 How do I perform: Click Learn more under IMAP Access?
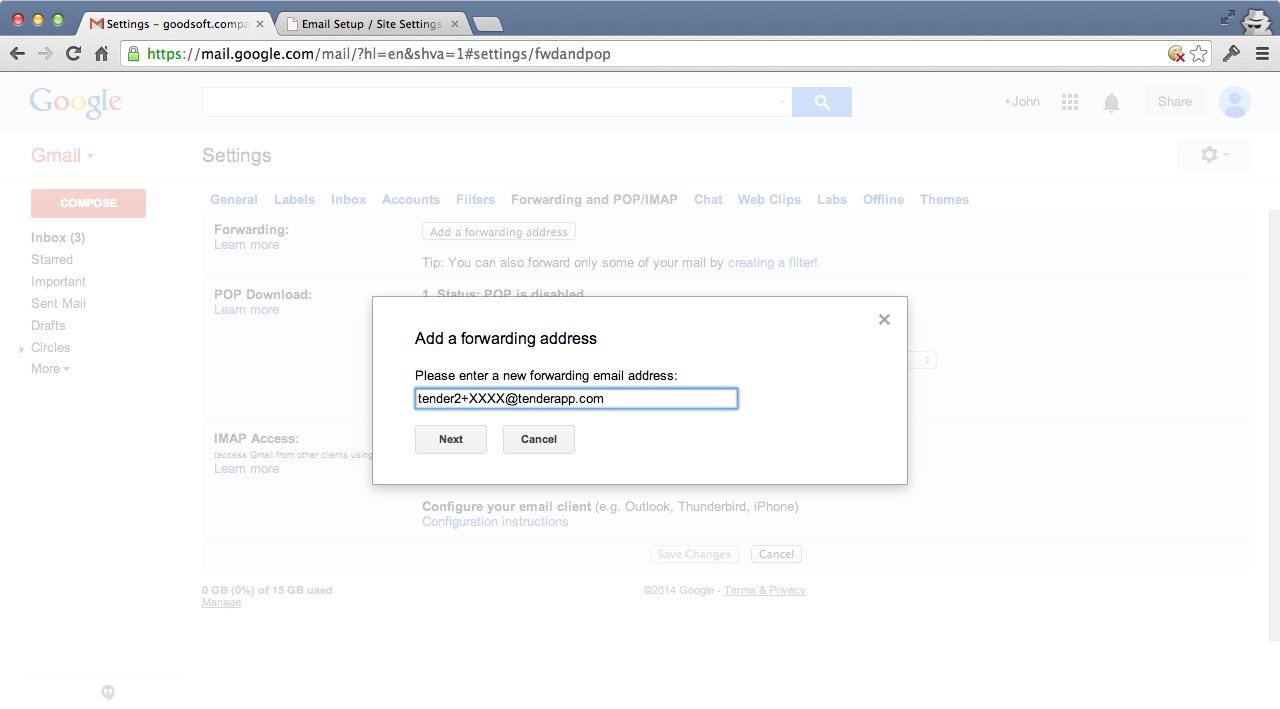click(246, 469)
